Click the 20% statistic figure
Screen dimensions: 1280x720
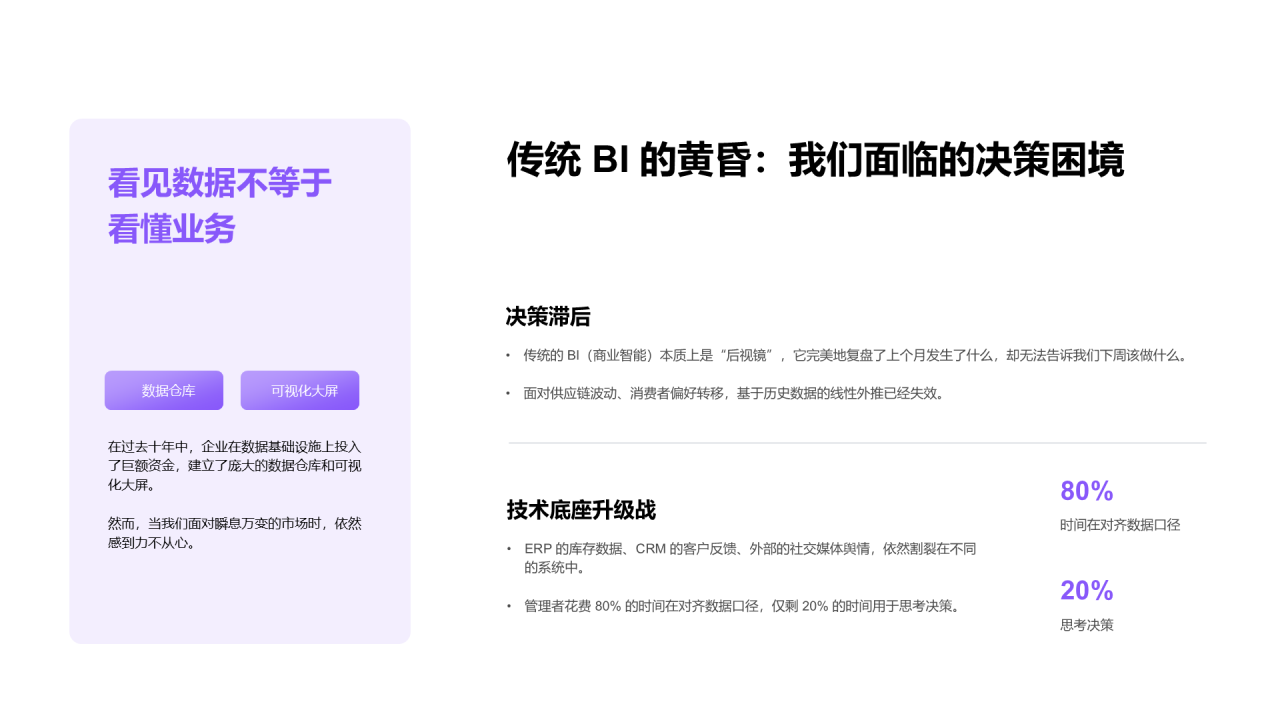coord(1086,591)
